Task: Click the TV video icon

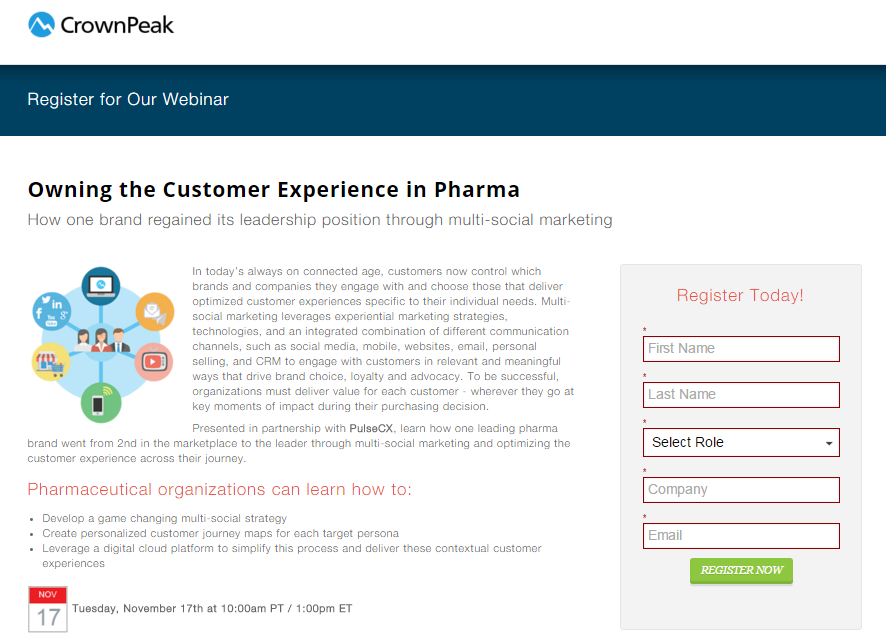Action: pos(153,360)
